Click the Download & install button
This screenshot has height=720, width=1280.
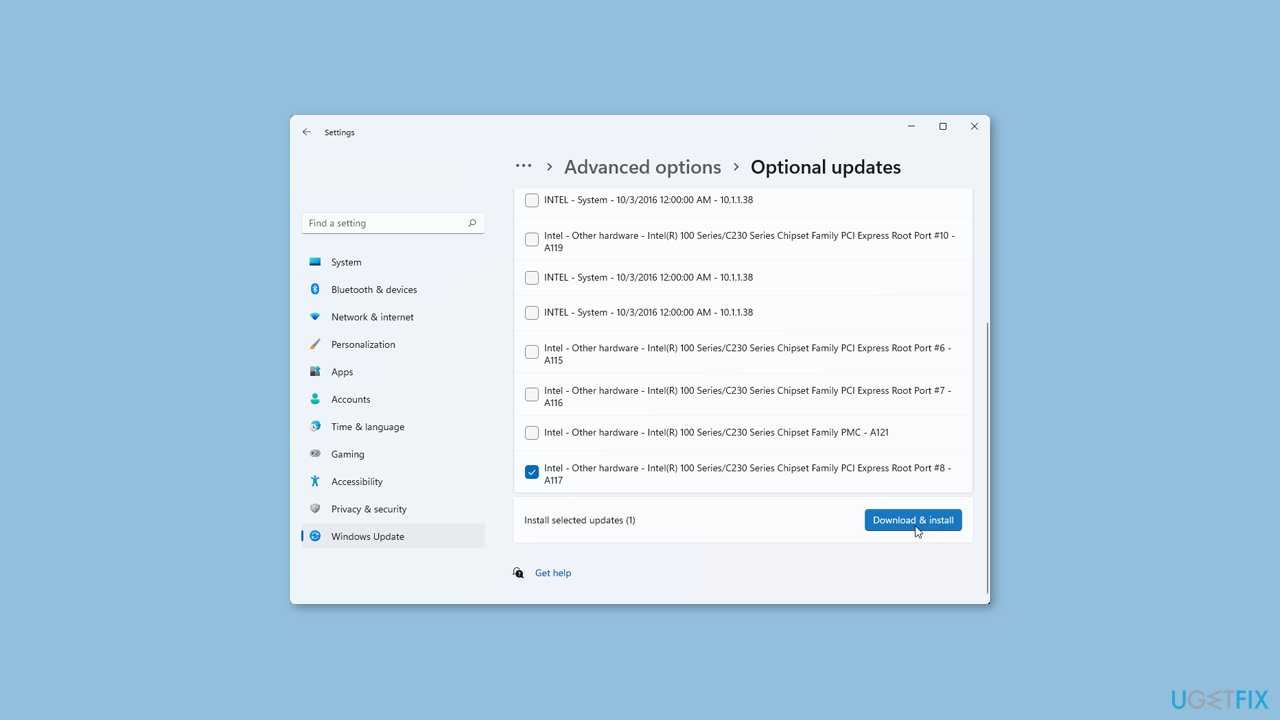click(x=913, y=520)
